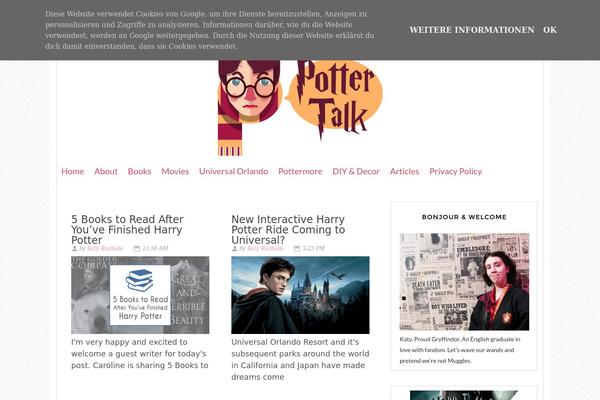
Task: Click OK on the cookie notice
Action: click(x=549, y=30)
